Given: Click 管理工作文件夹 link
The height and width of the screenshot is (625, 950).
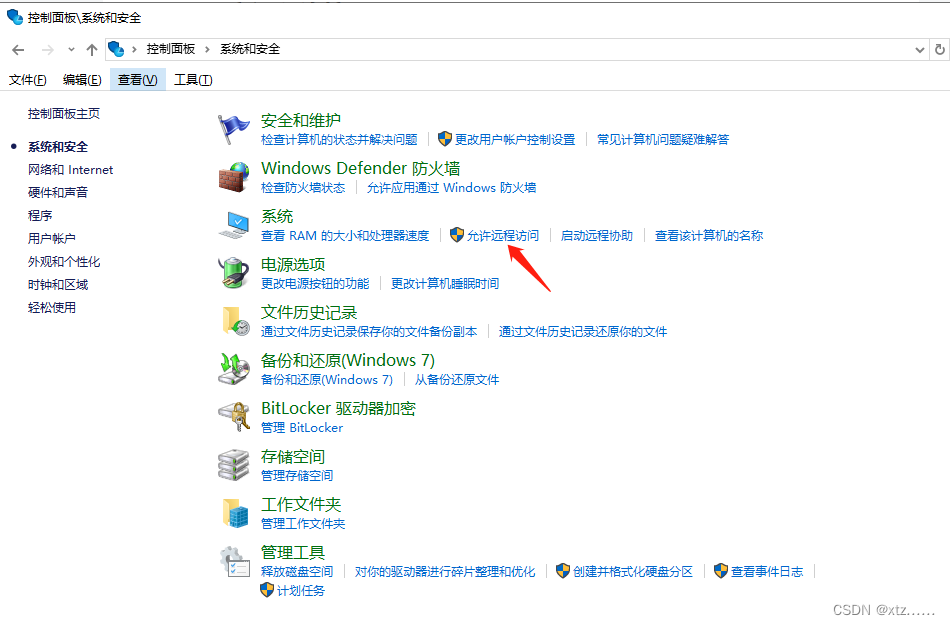Looking at the screenshot, I should tap(303, 523).
